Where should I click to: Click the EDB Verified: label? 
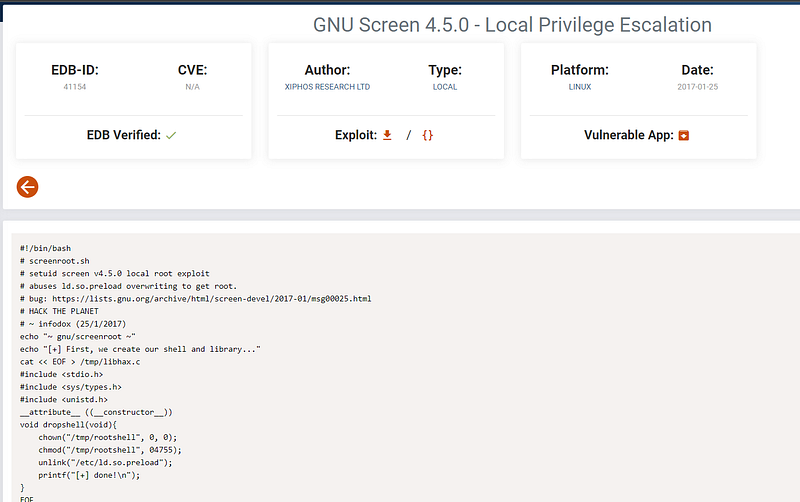pyautogui.click(x=123, y=135)
